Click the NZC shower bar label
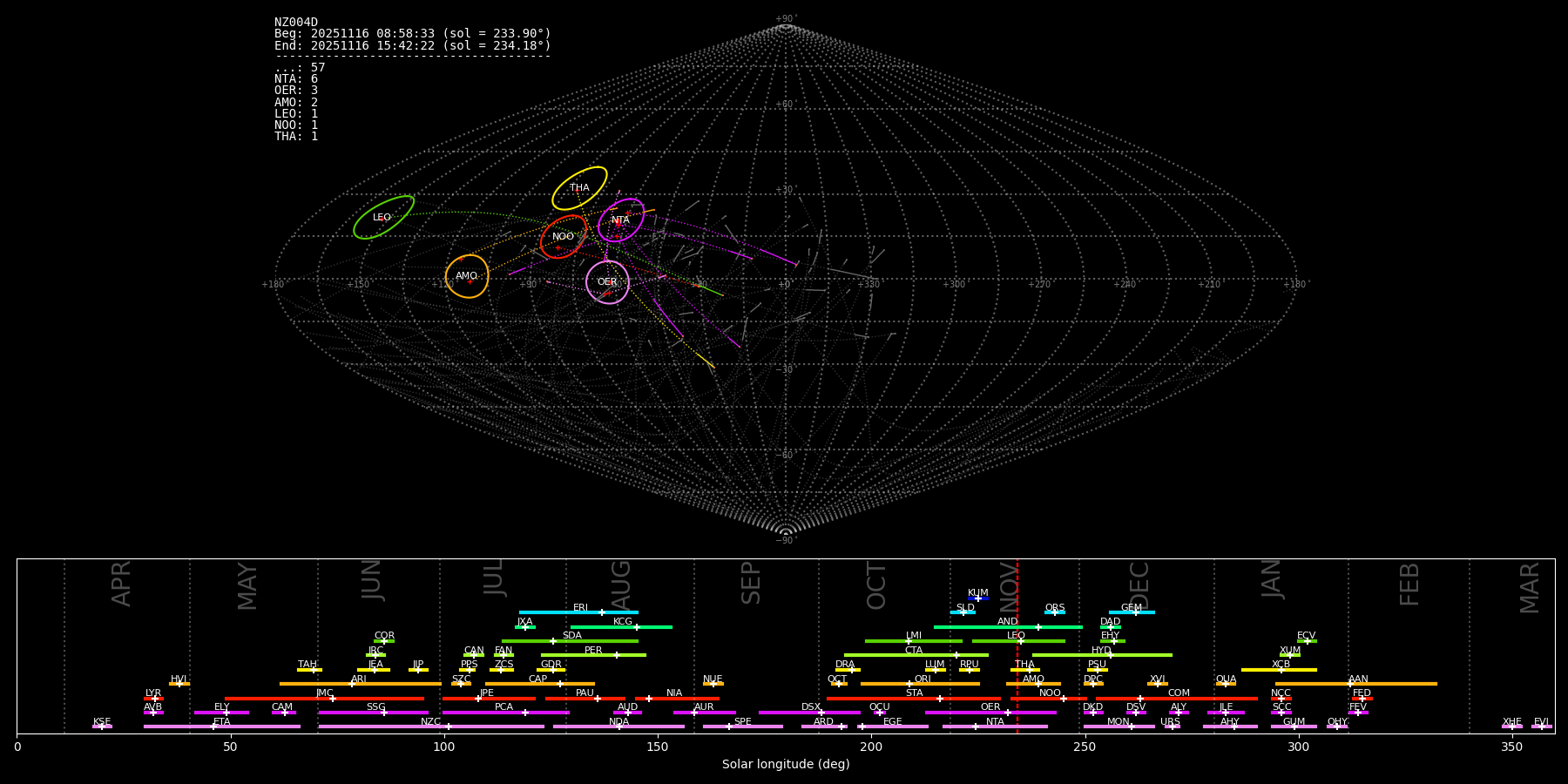The image size is (1568, 784). [x=431, y=722]
